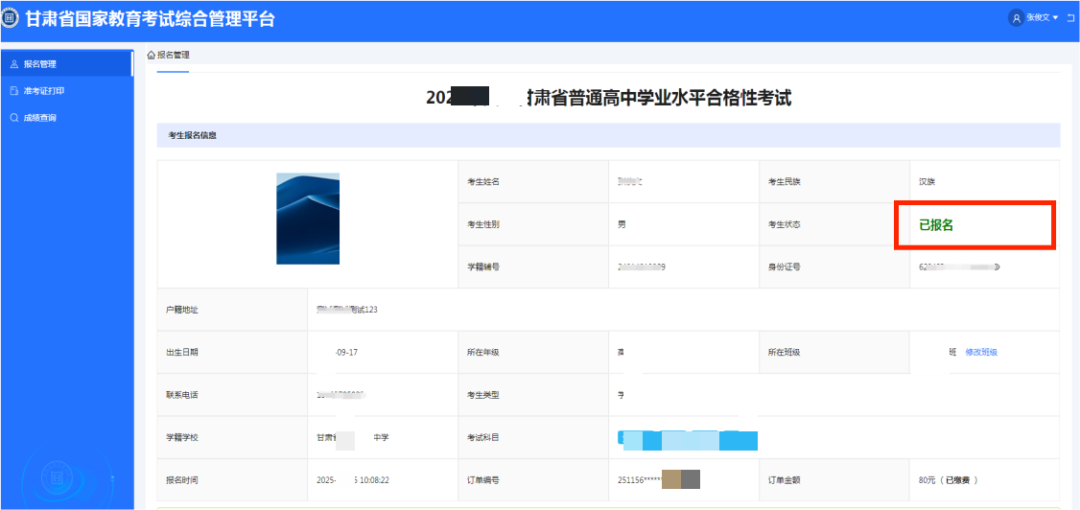
Task: Click the candidate photo thumbnail
Action: click(x=308, y=218)
